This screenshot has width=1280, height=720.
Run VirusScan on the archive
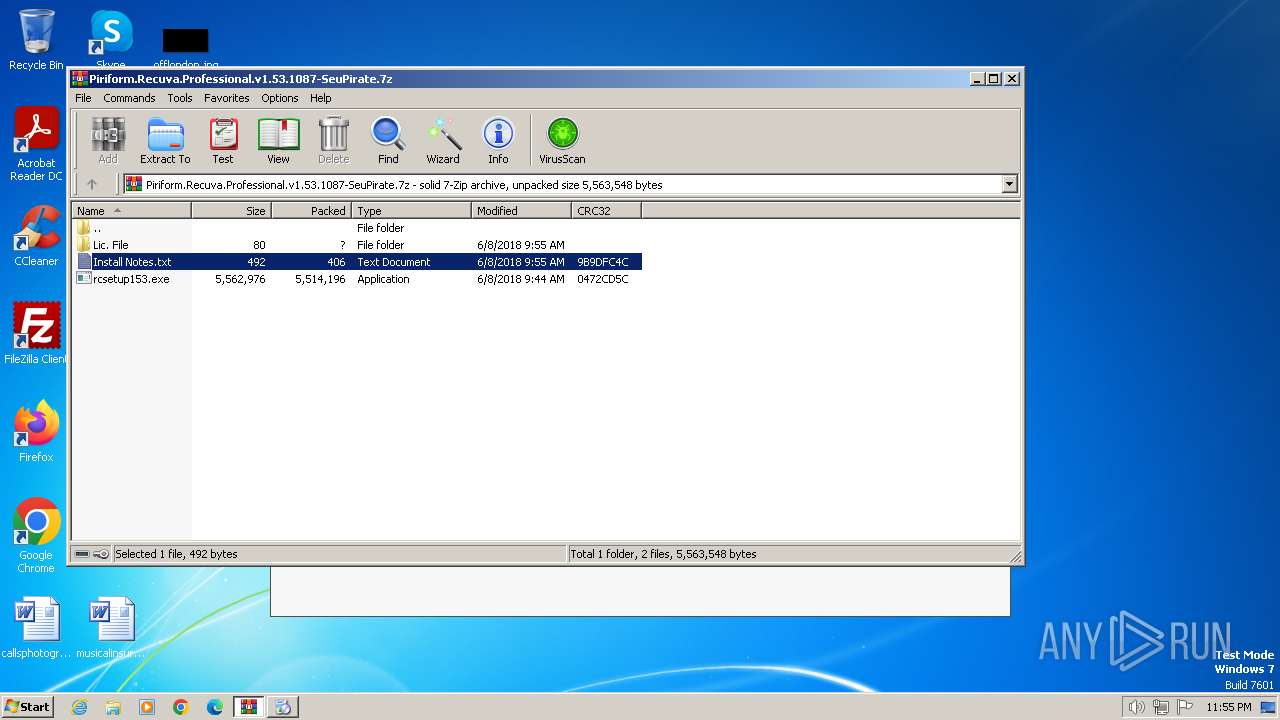click(562, 141)
